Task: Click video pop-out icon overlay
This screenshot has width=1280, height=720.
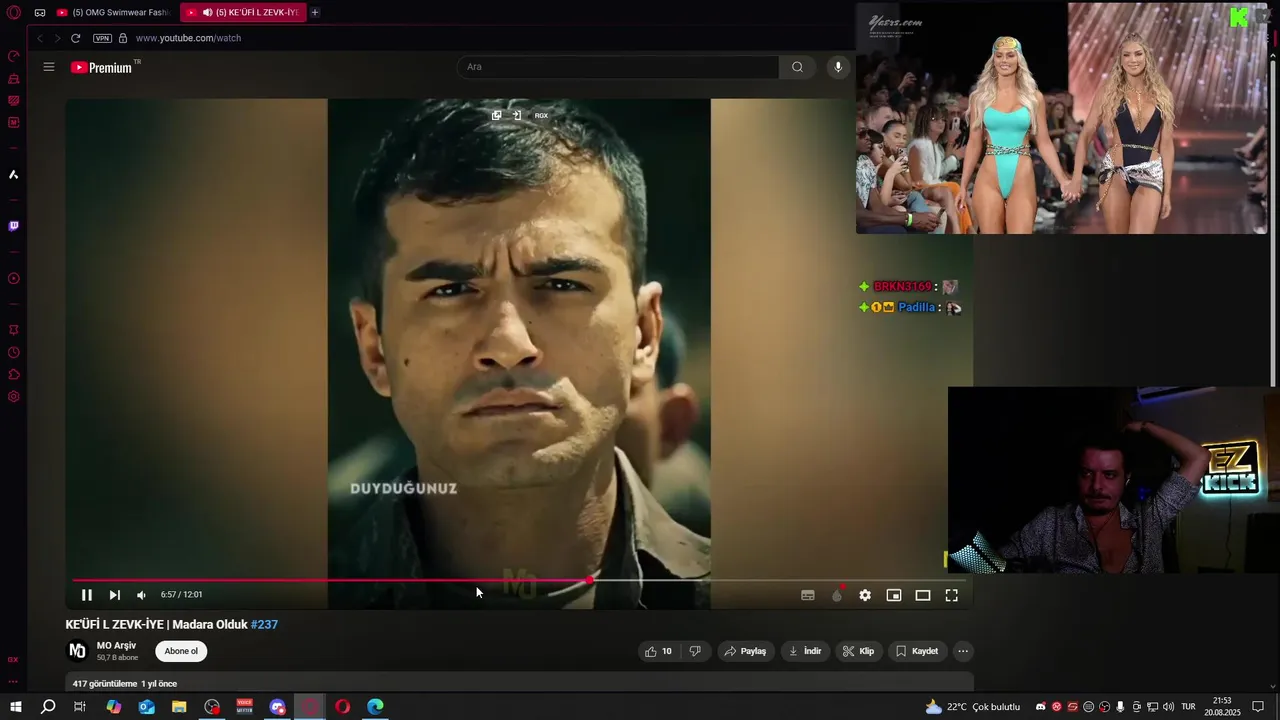Action: click(496, 115)
